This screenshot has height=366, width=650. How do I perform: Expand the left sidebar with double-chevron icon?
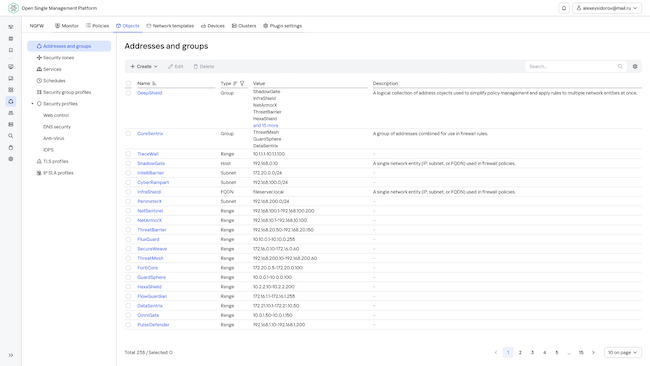pyautogui.click(x=11, y=355)
